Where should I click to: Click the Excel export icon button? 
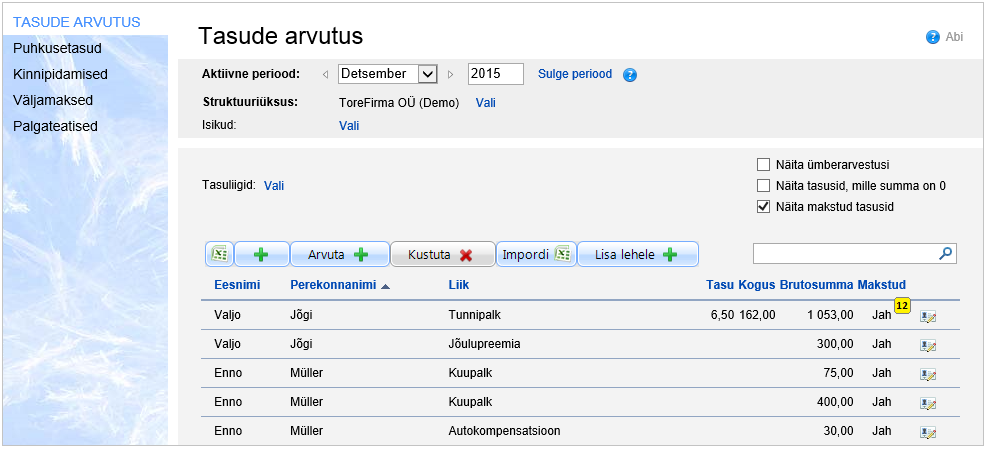click(x=220, y=255)
